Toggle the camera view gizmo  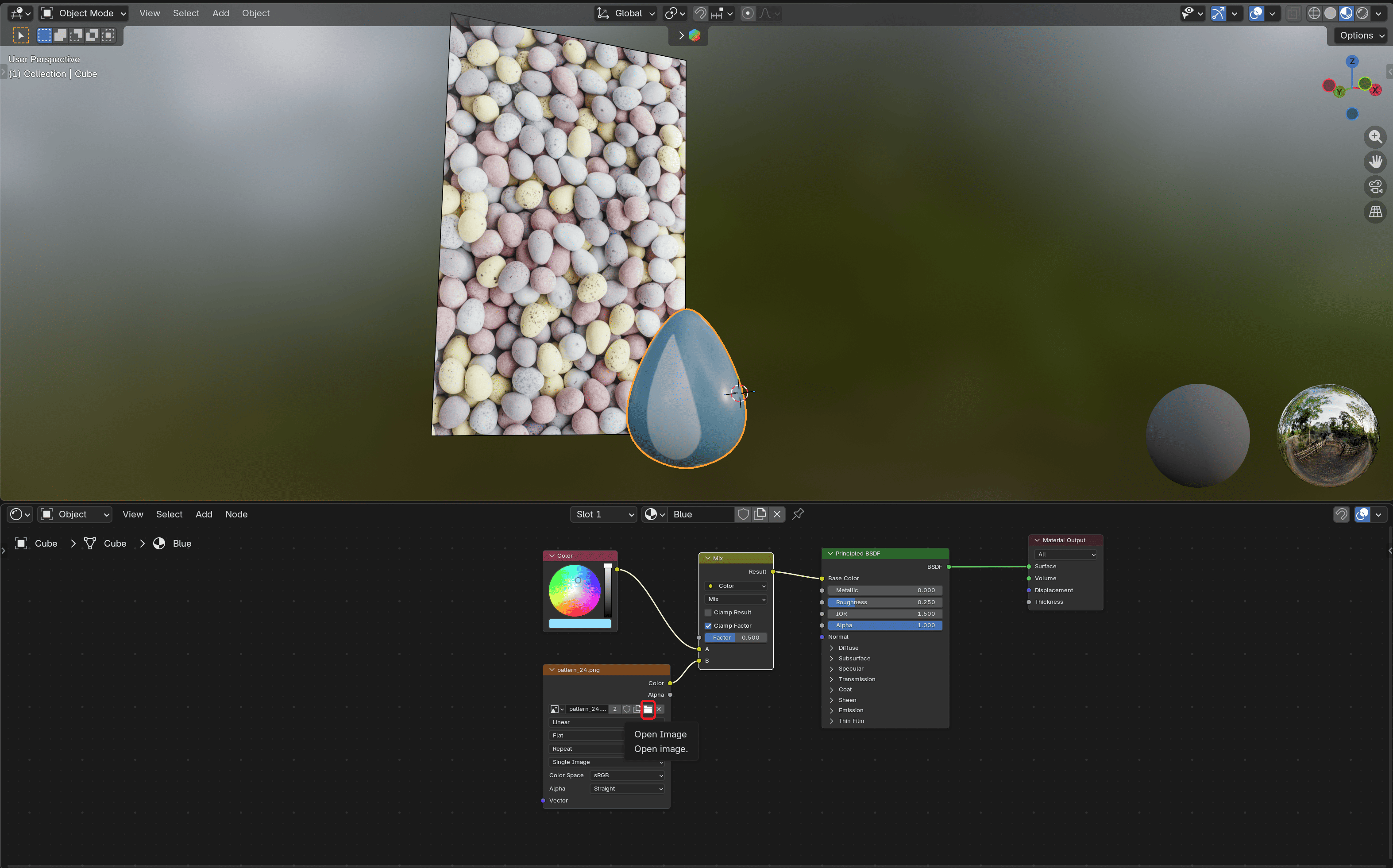tap(1375, 187)
